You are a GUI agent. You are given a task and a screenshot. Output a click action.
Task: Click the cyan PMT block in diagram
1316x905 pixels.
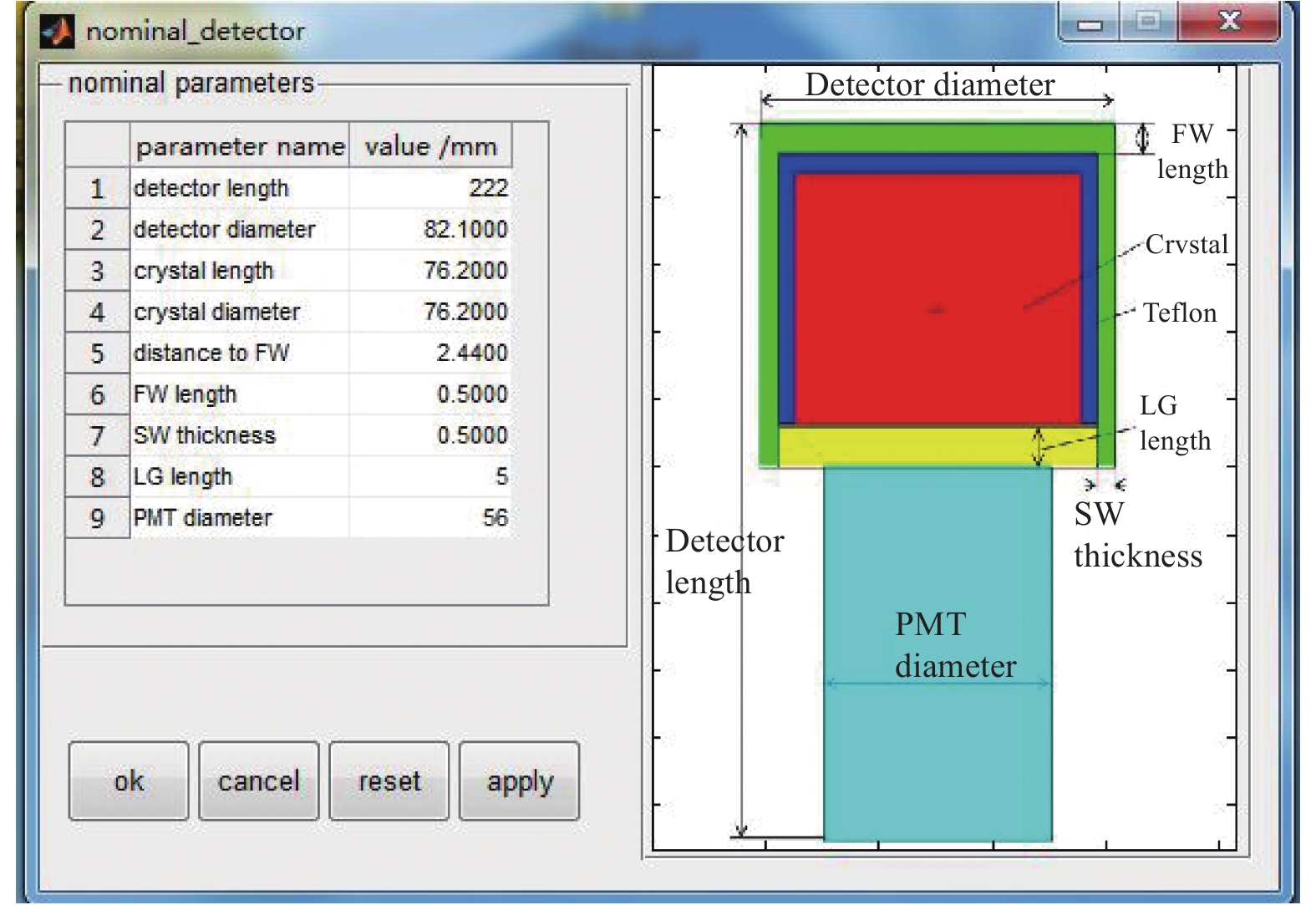coord(937,752)
